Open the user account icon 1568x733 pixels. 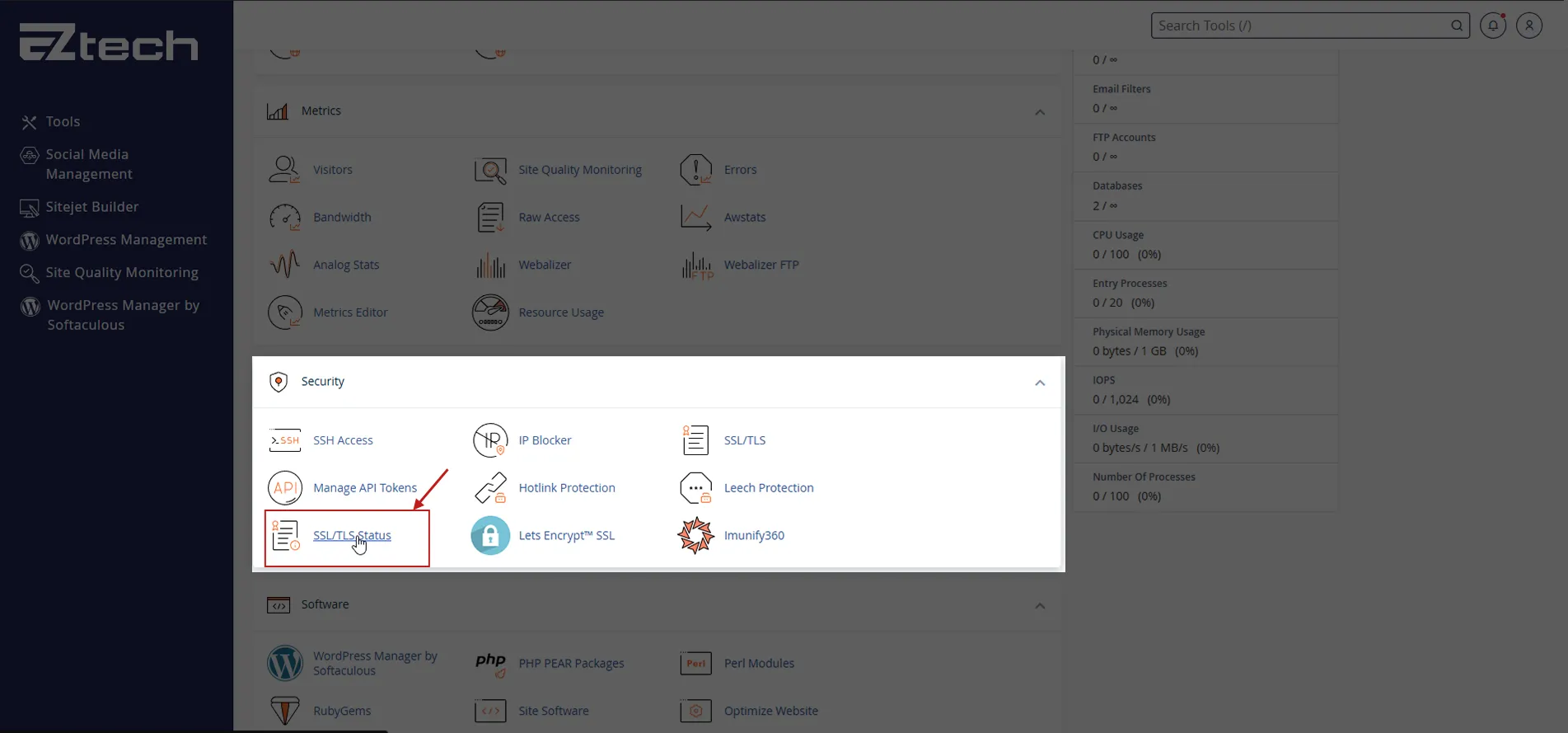(x=1529, y=26)
